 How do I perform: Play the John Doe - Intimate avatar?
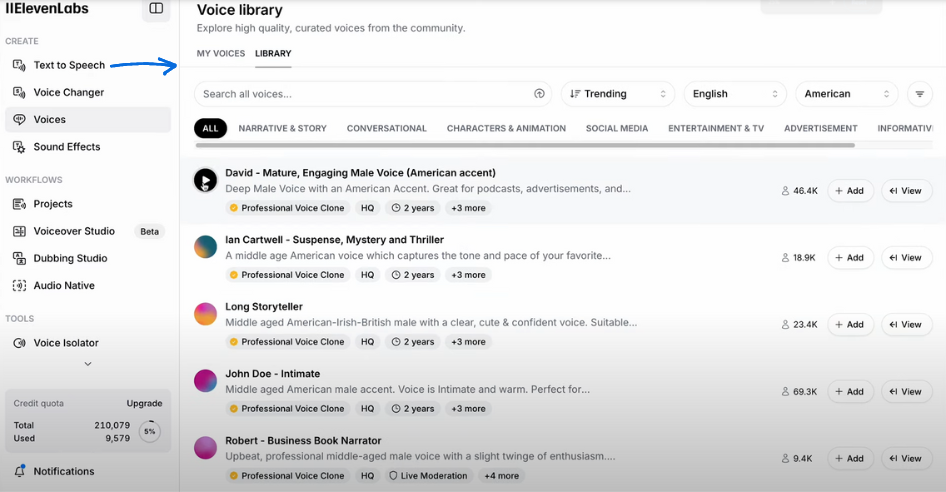(205, 381)
